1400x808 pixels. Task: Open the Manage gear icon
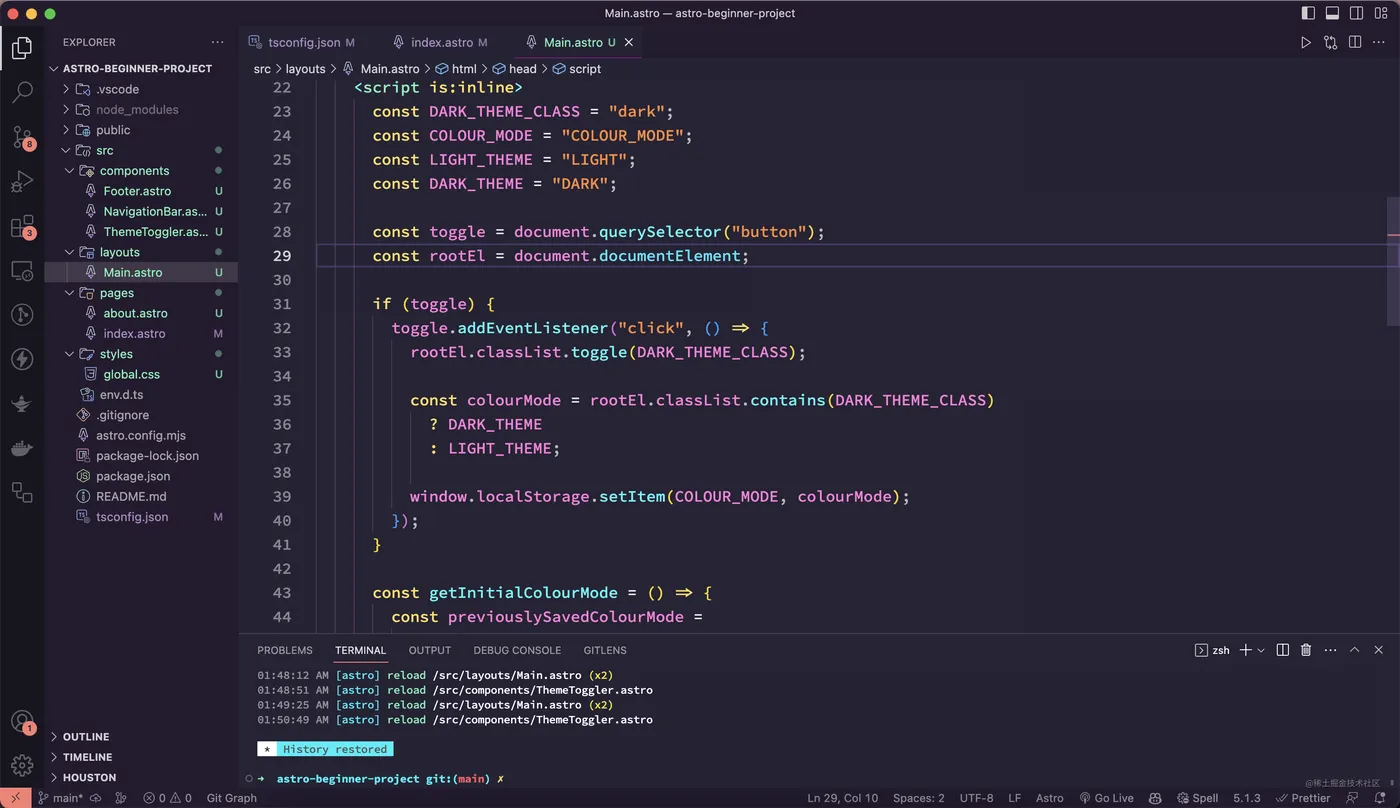click(x=22, y=765)
